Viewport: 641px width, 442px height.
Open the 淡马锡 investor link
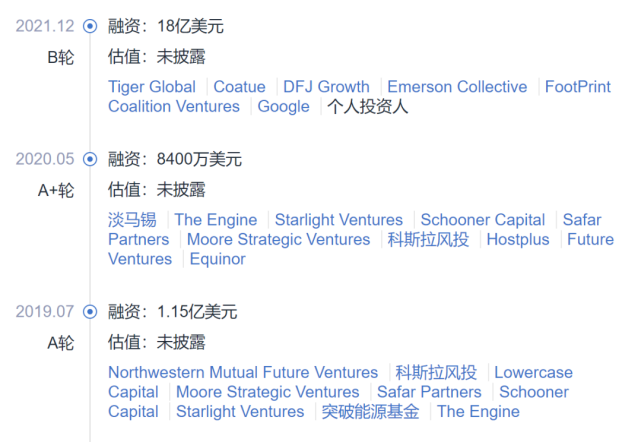coord(132,220)
